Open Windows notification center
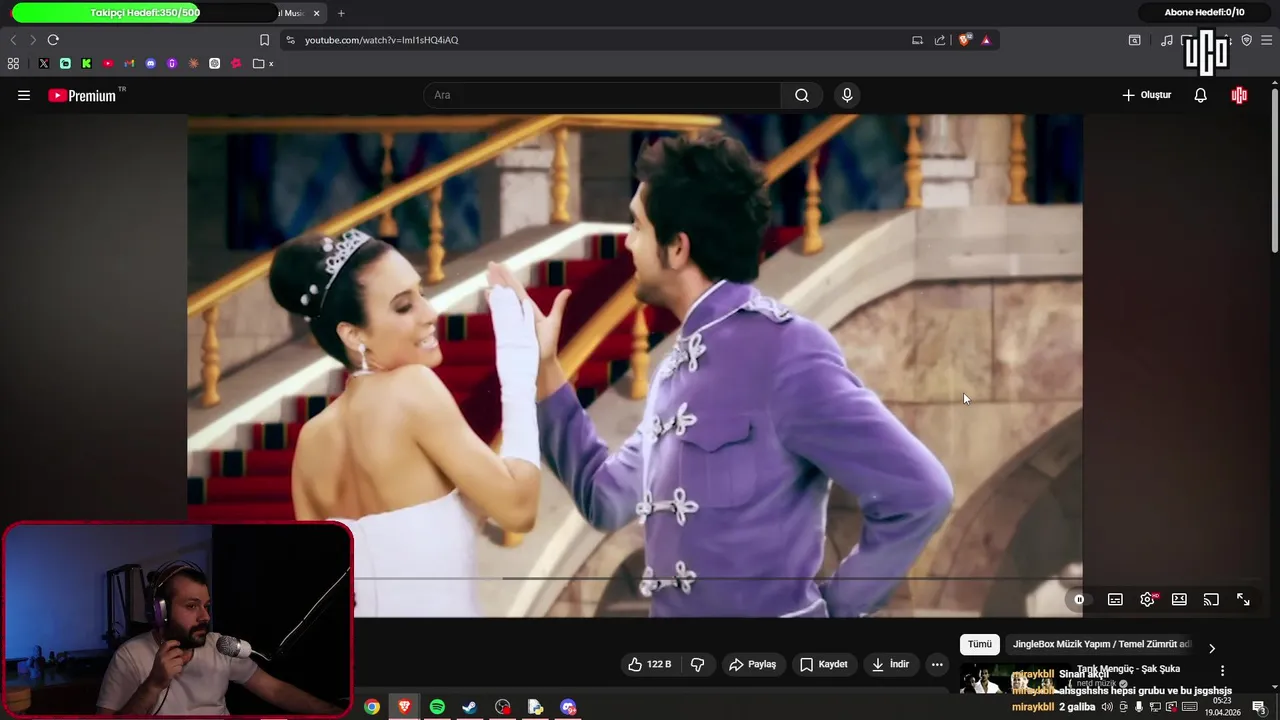The width and height of the screenshot is (1280, 720). click(1259, 707)
